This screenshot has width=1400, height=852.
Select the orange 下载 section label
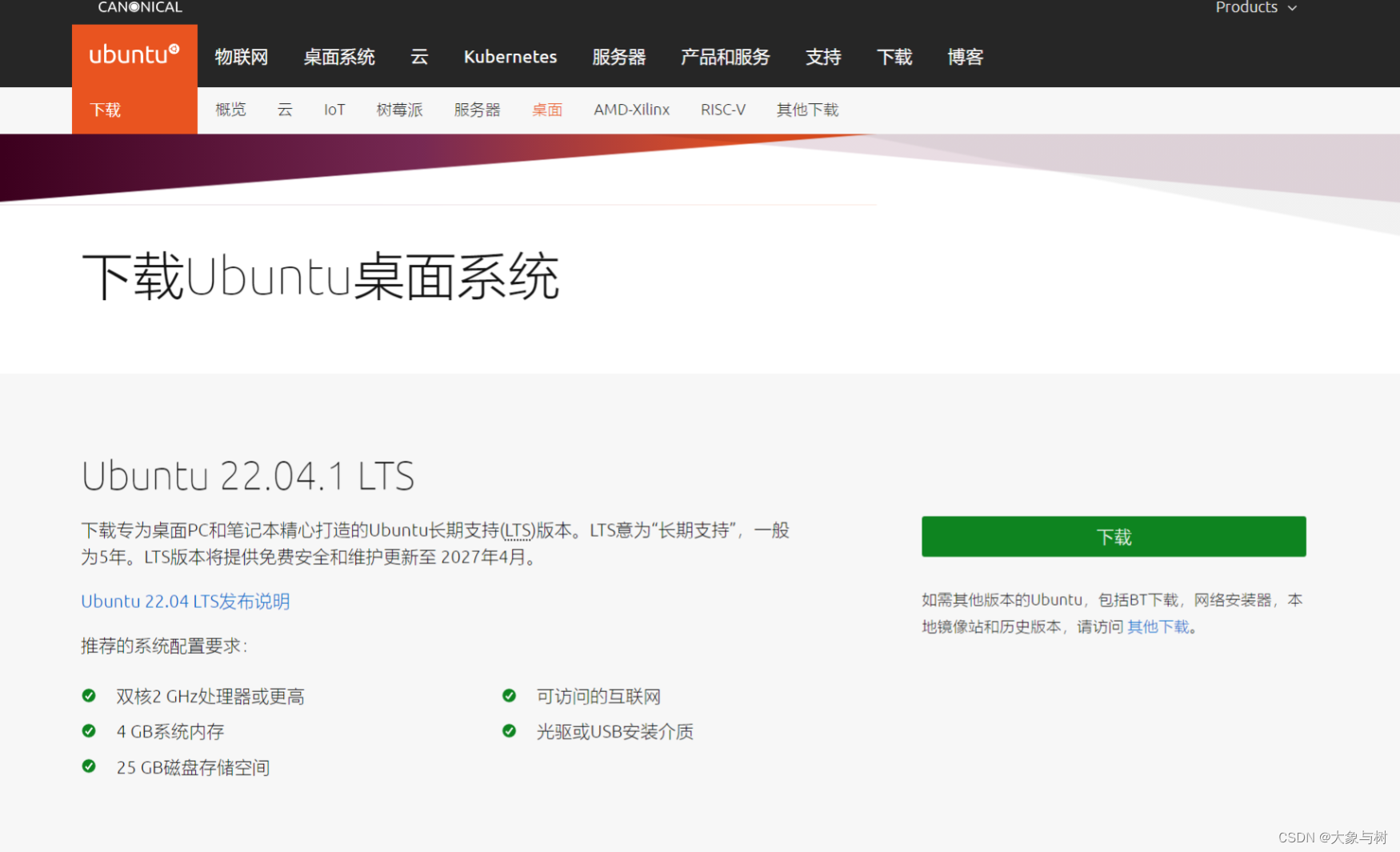pos(106,110)
